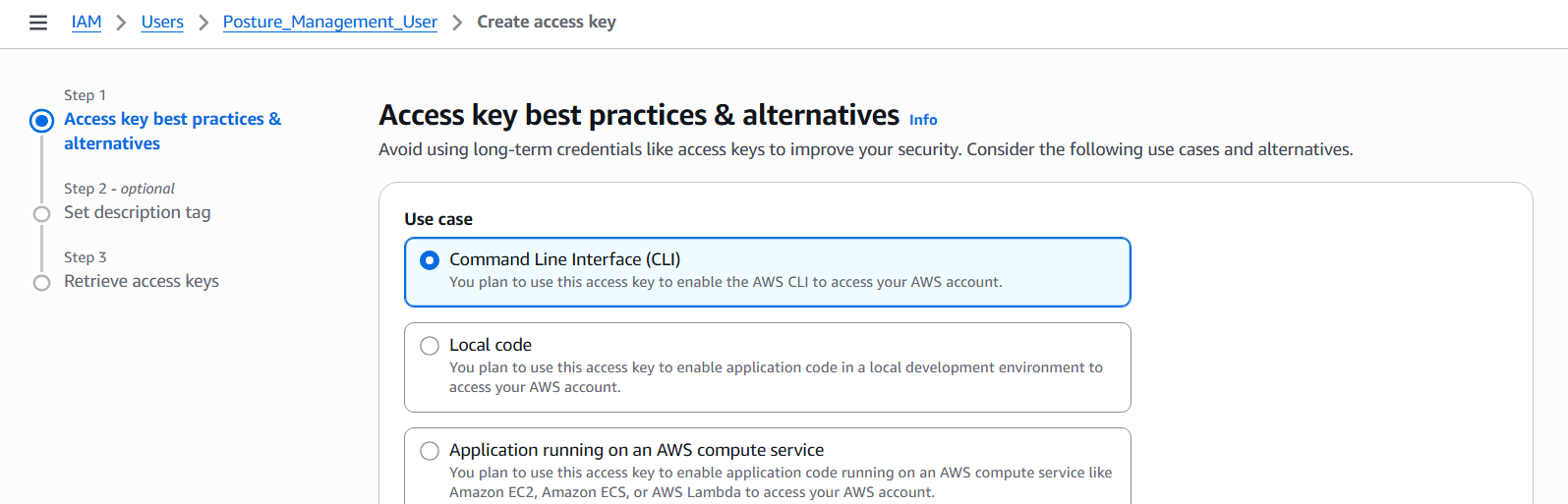The width and height of the screenshot is (1568, 504).
Task: Click the chevron separator after Users breadcrumb
Action: click(x=203, y=23)
